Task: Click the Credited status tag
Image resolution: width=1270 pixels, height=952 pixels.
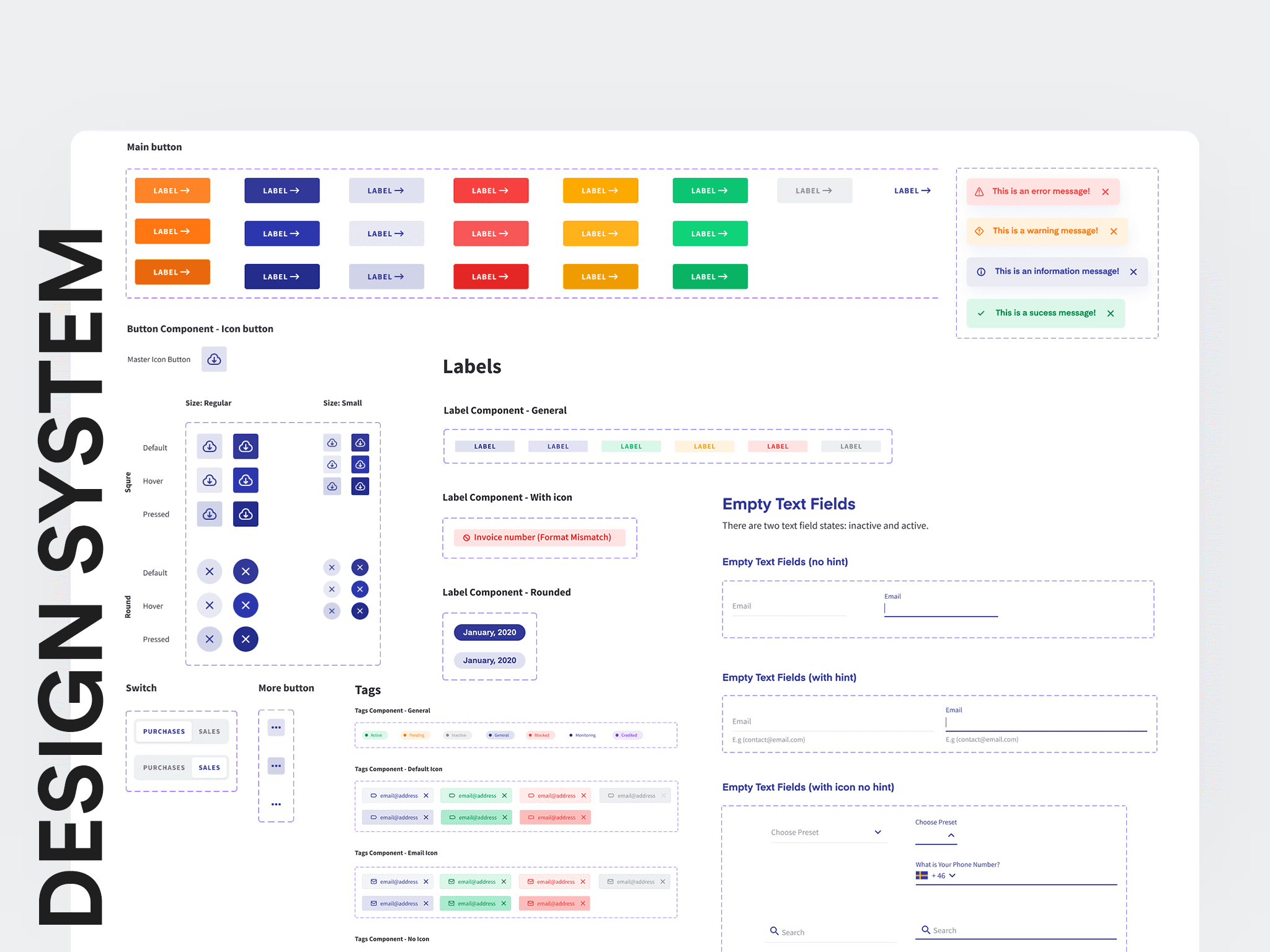Action: 627,735
